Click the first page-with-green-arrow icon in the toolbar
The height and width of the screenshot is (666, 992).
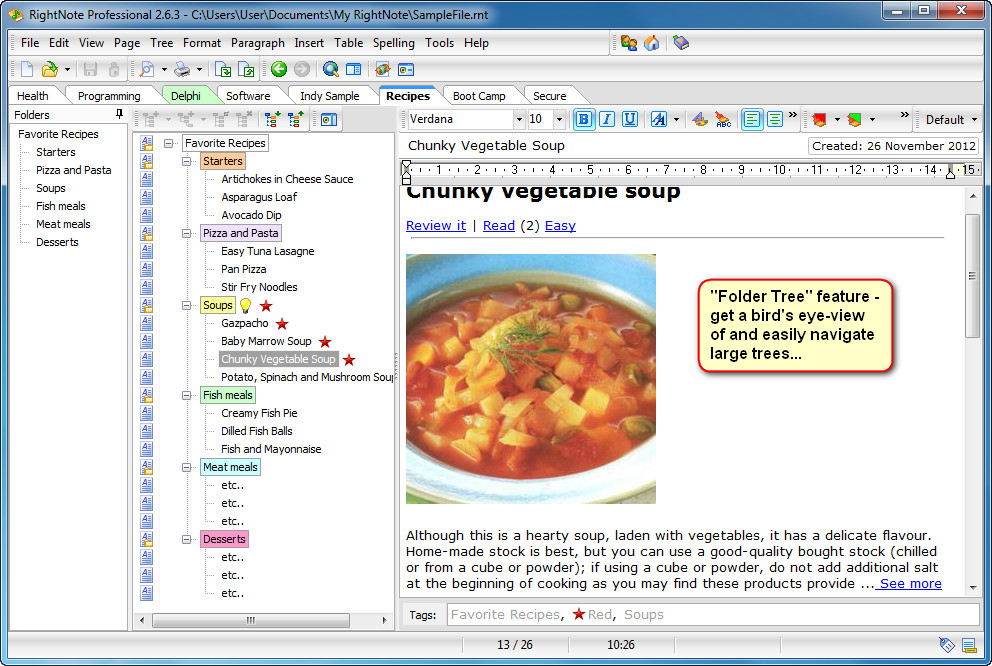(x=223, y=69)
